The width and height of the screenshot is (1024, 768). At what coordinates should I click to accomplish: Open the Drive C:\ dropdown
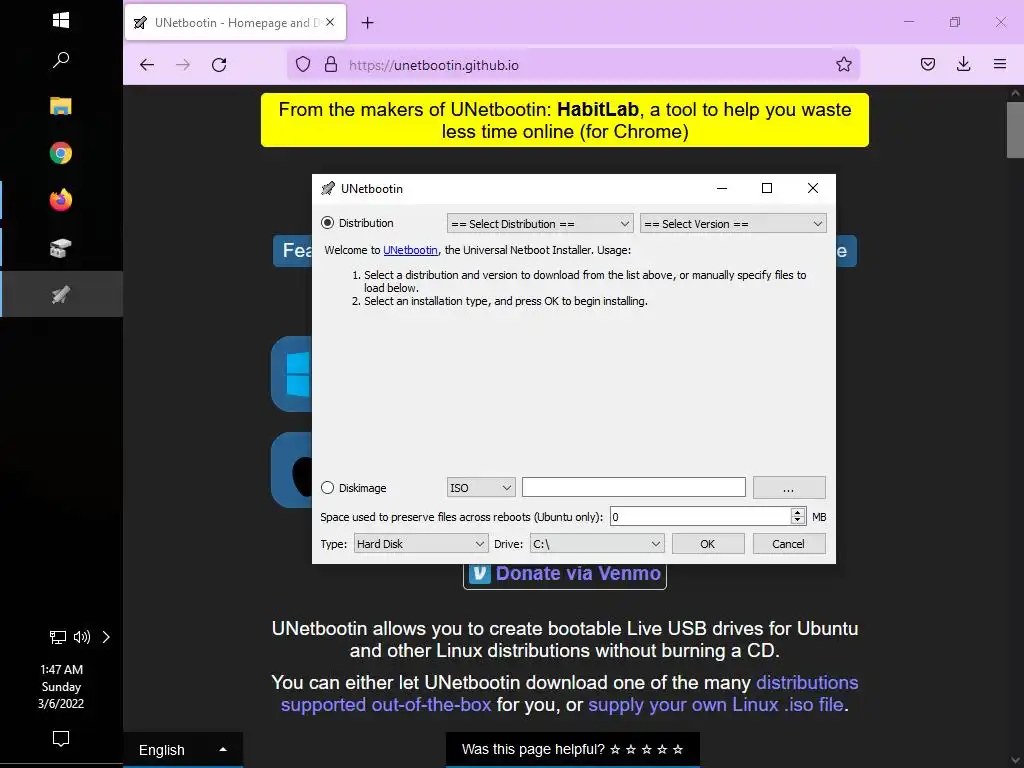597,543
